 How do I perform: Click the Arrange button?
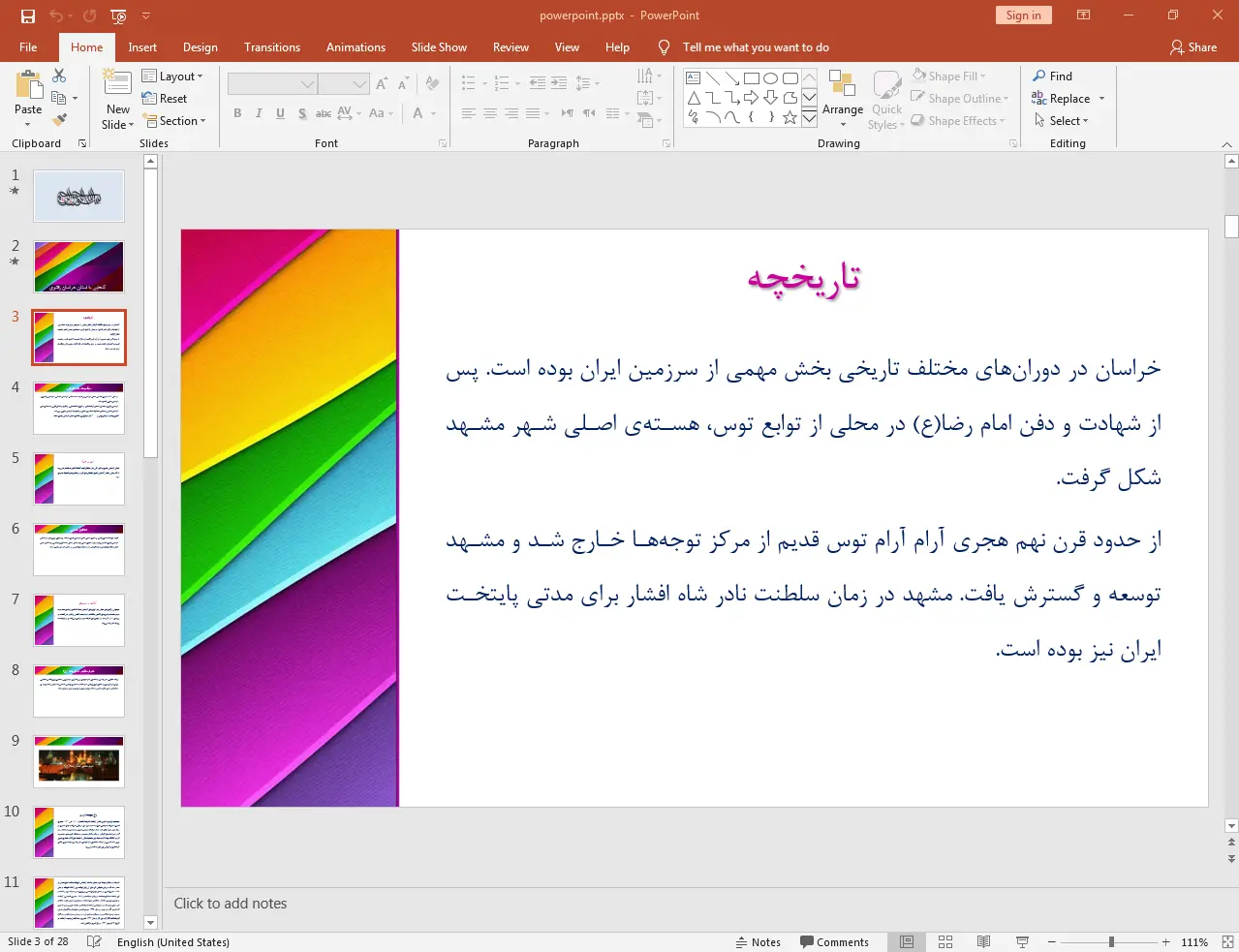(843, 98)
